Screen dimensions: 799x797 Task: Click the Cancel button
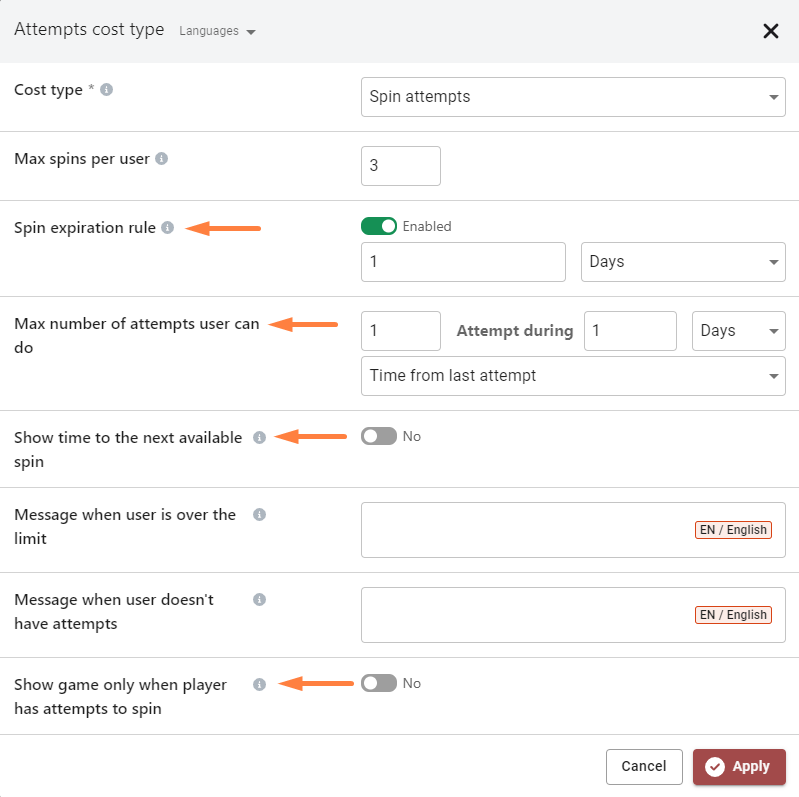click(x=643, y=767)
